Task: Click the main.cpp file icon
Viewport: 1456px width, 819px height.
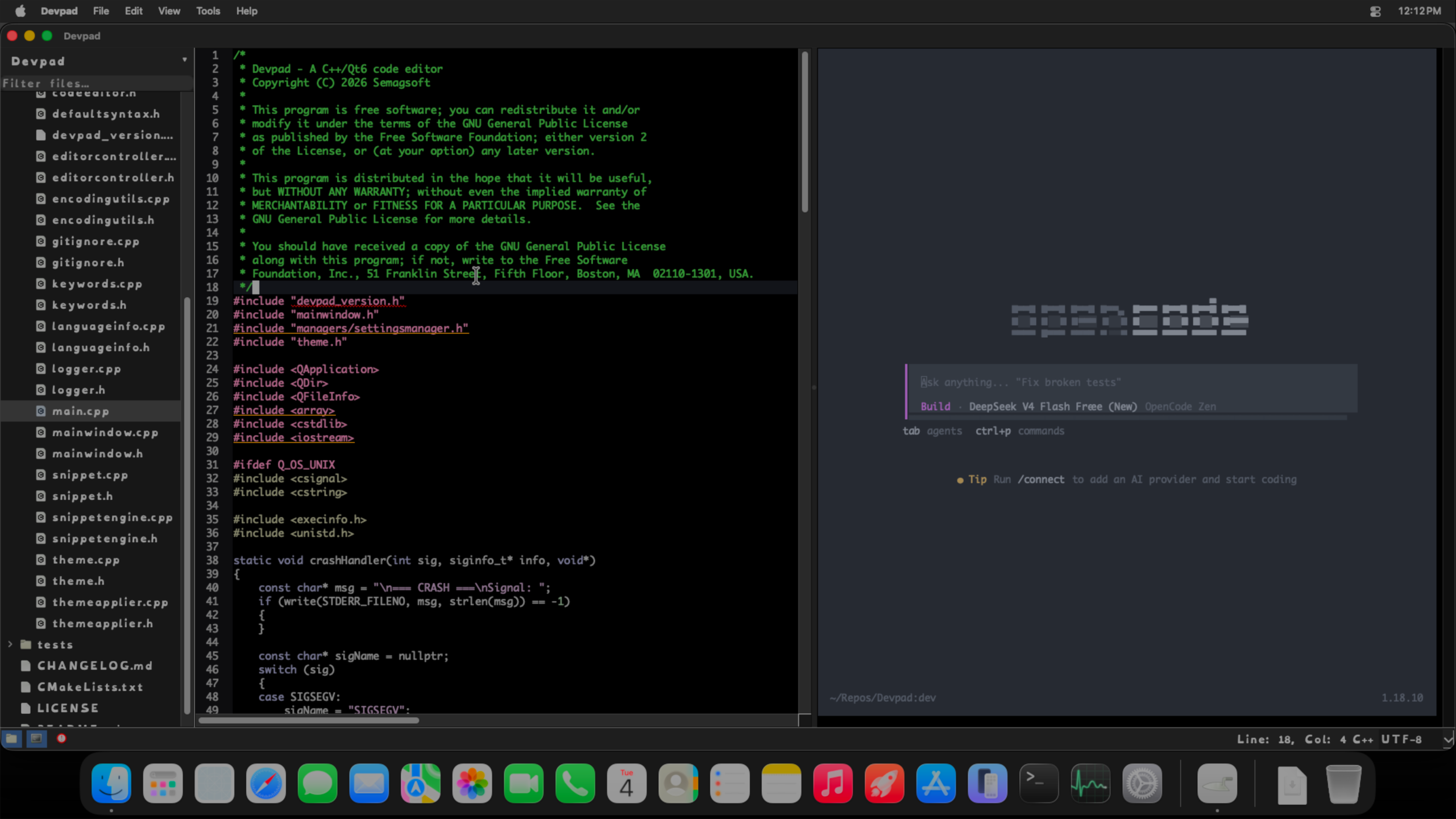Action: coord(41,411)
